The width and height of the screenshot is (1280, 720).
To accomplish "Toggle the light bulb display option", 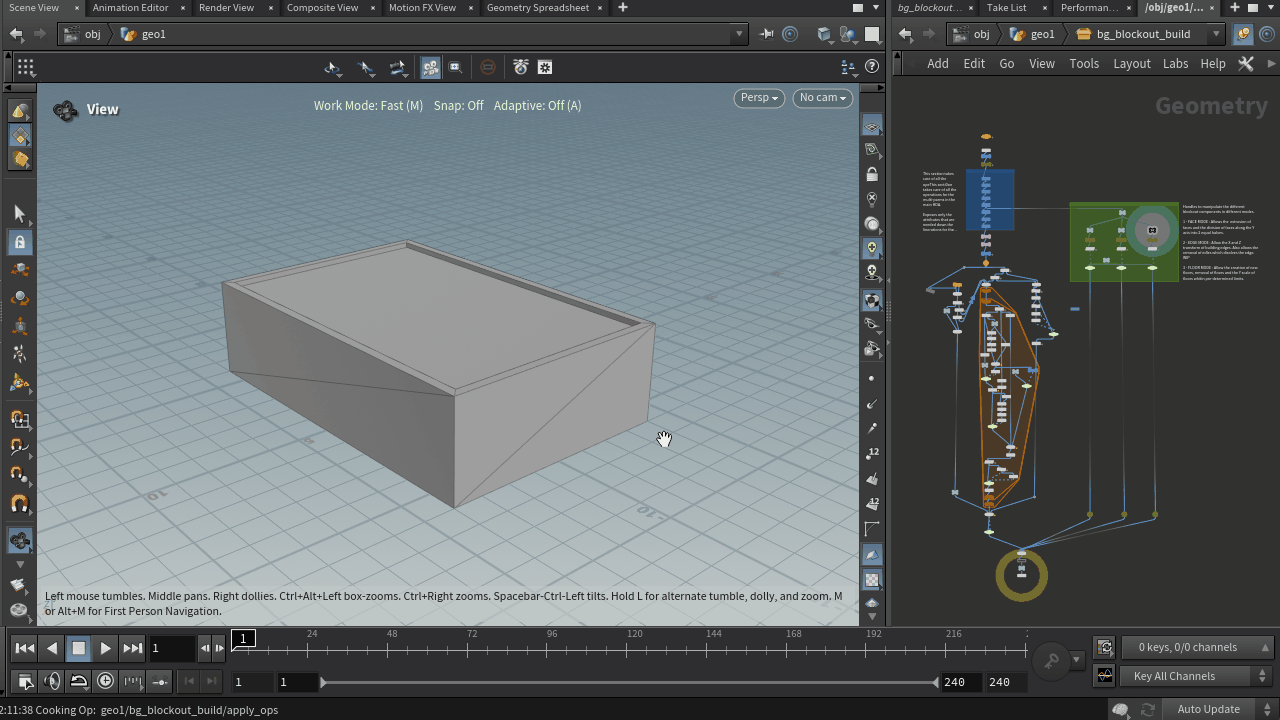I will tap(872, 248).
